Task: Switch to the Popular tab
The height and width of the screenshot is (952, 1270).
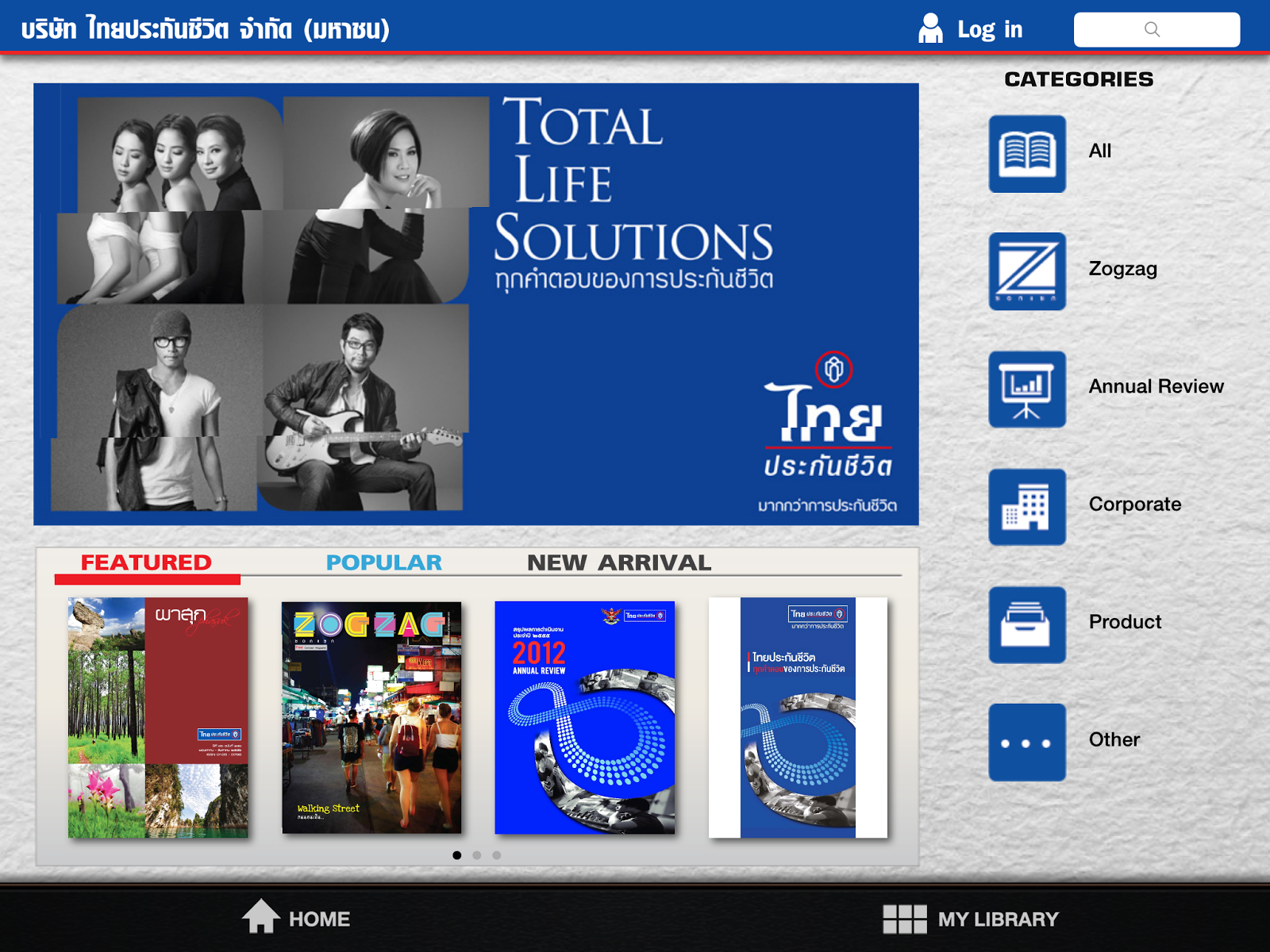Action: coord(384,562)
